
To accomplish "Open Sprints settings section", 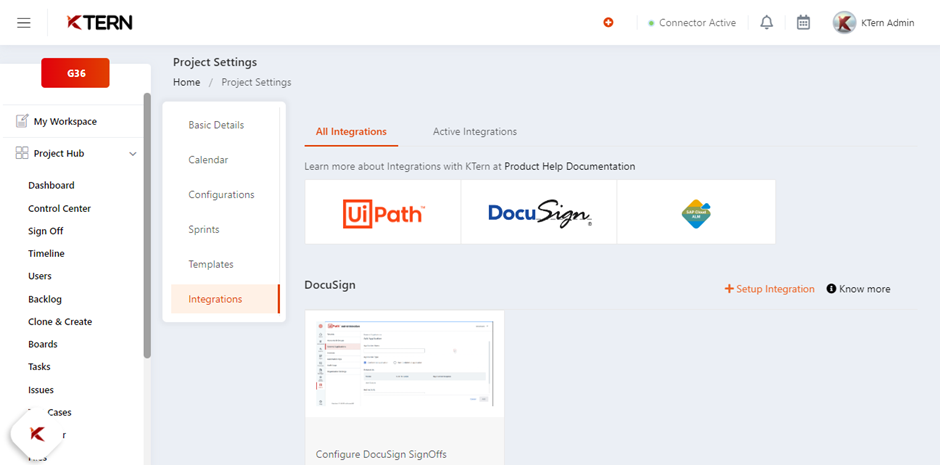I will point(204,230).
